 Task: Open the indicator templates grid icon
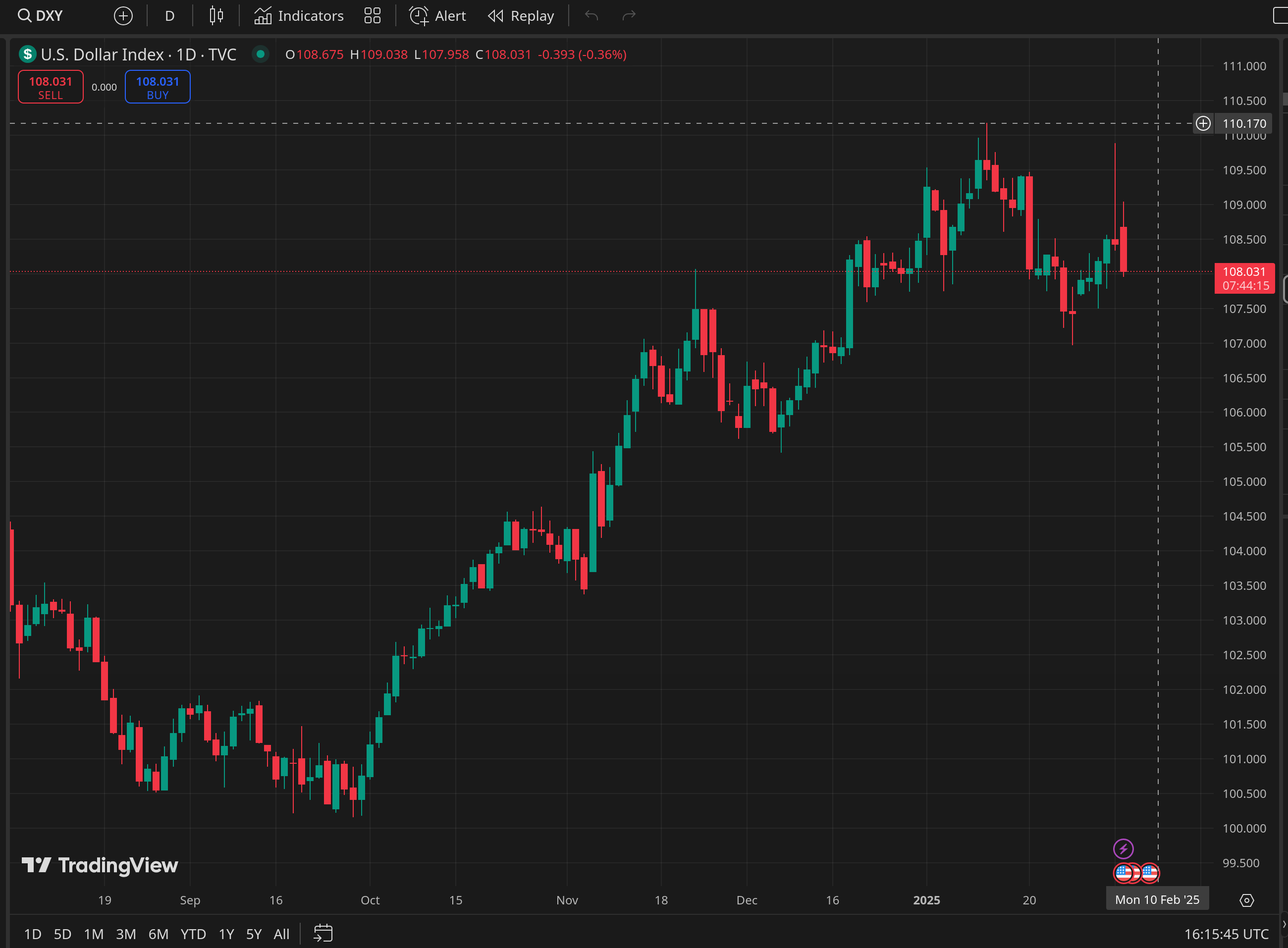pos(372,16)
